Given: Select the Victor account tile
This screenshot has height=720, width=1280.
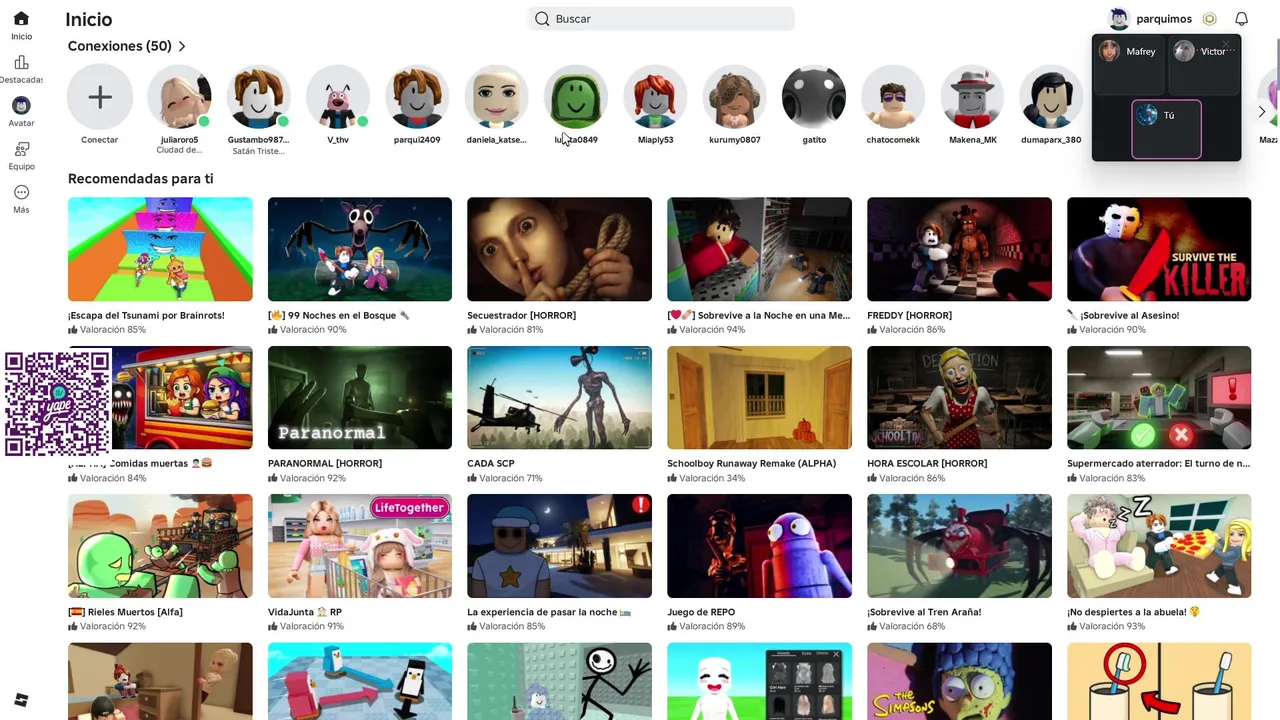Looking at the screenshot, I should pyautogui.click(x=1203, y=65).
